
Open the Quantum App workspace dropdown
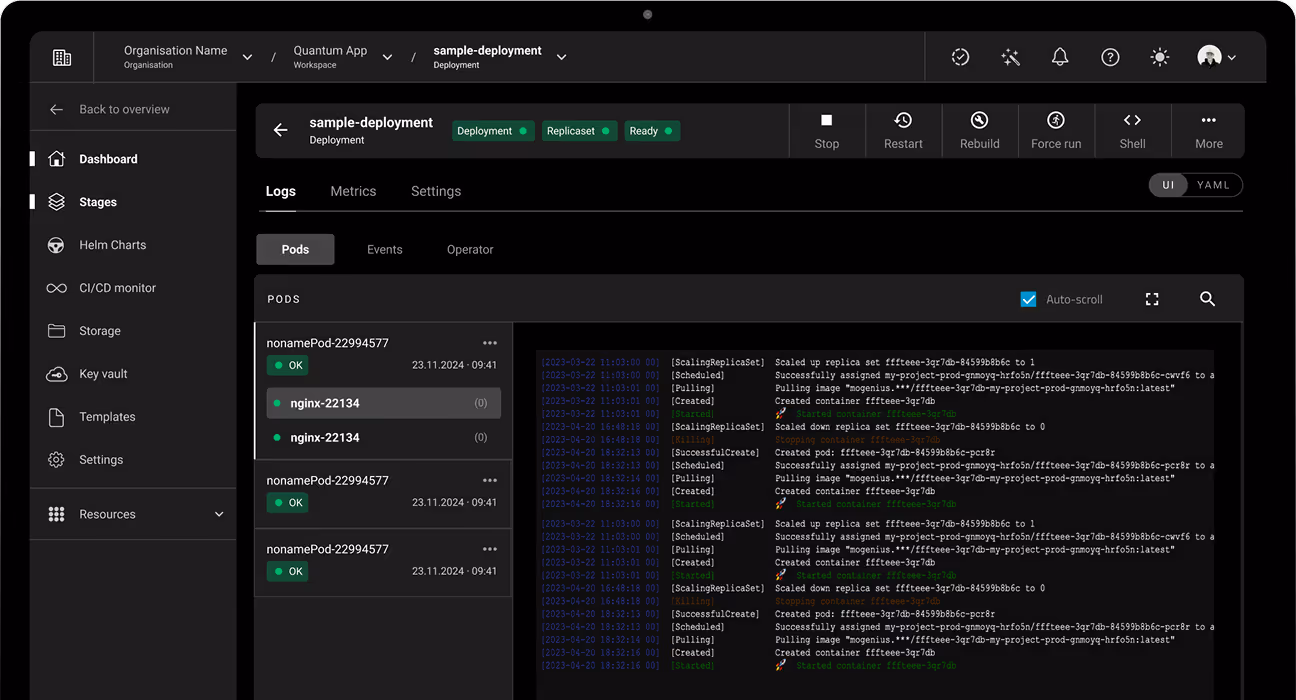(387, 58)
